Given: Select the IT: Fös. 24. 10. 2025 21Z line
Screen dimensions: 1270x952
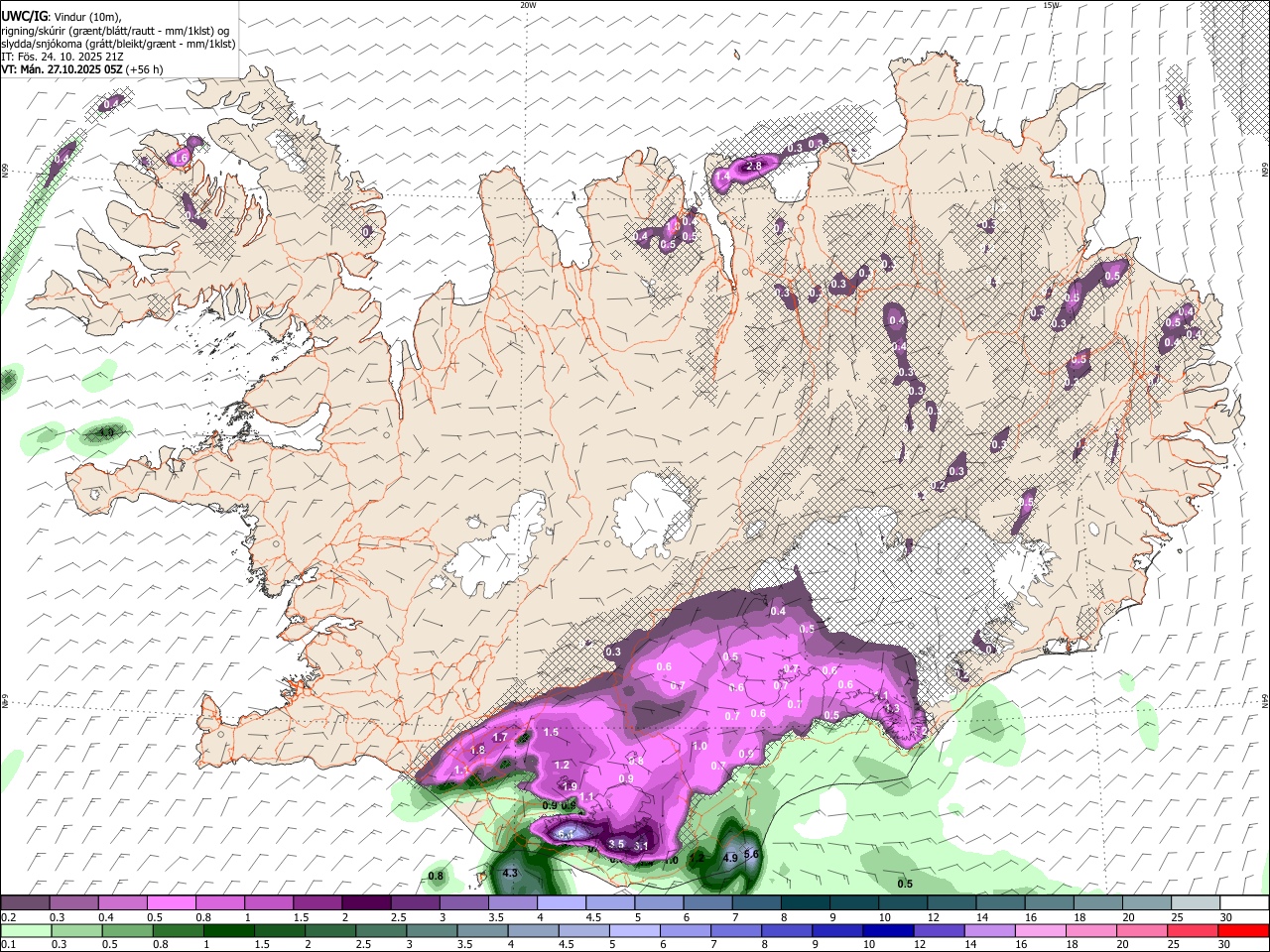Looking at the screenshot, I should pyautogui.click(x=63, y=57).
